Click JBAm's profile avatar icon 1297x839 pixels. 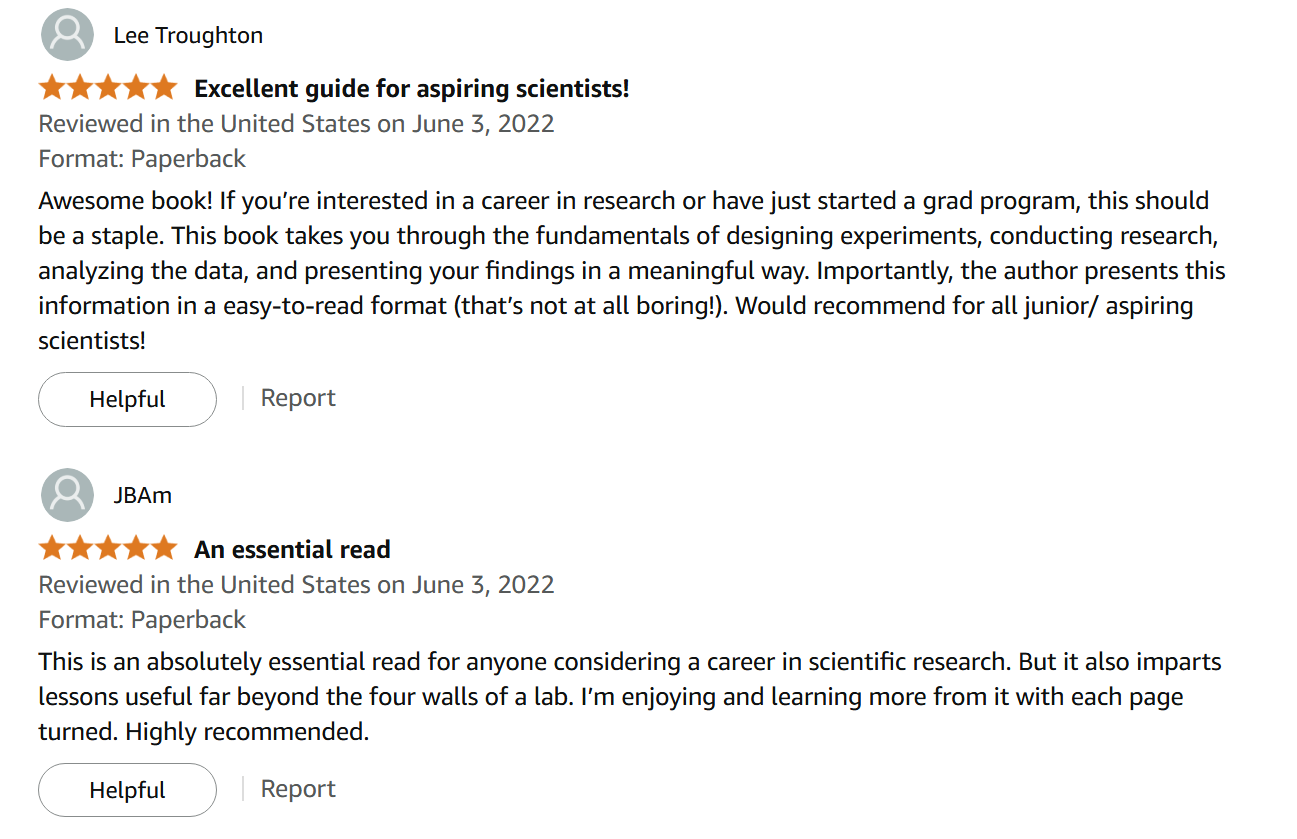tap(67, 495)
